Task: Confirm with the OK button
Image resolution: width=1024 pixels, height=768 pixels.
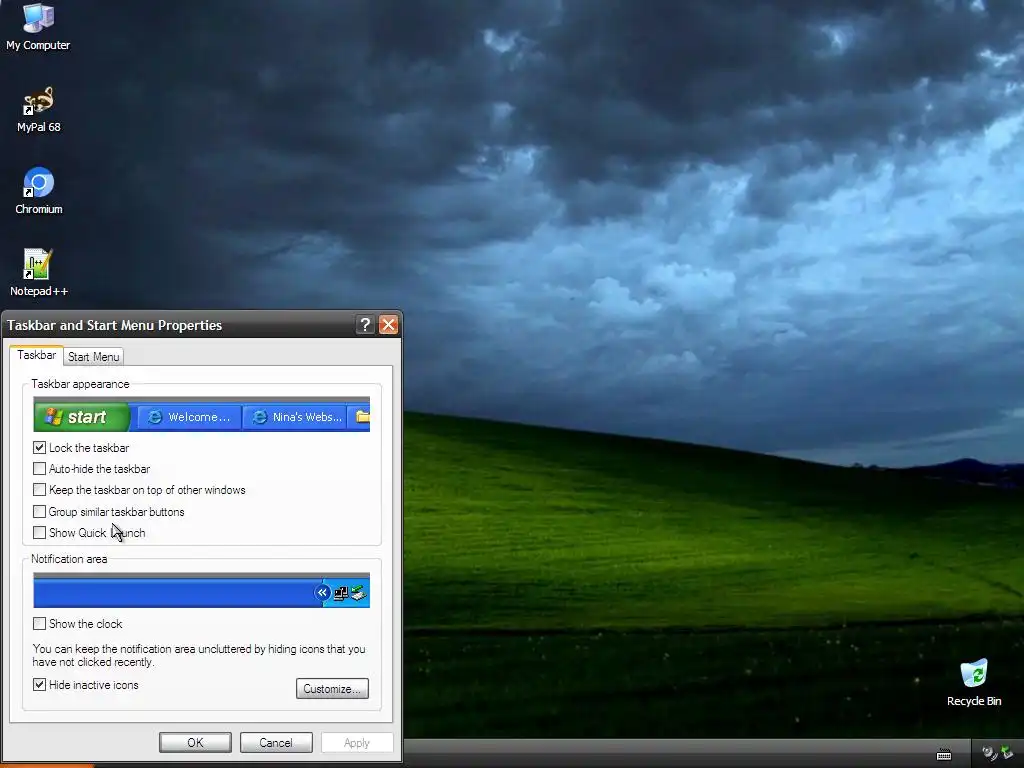Action: pos(195,743)
